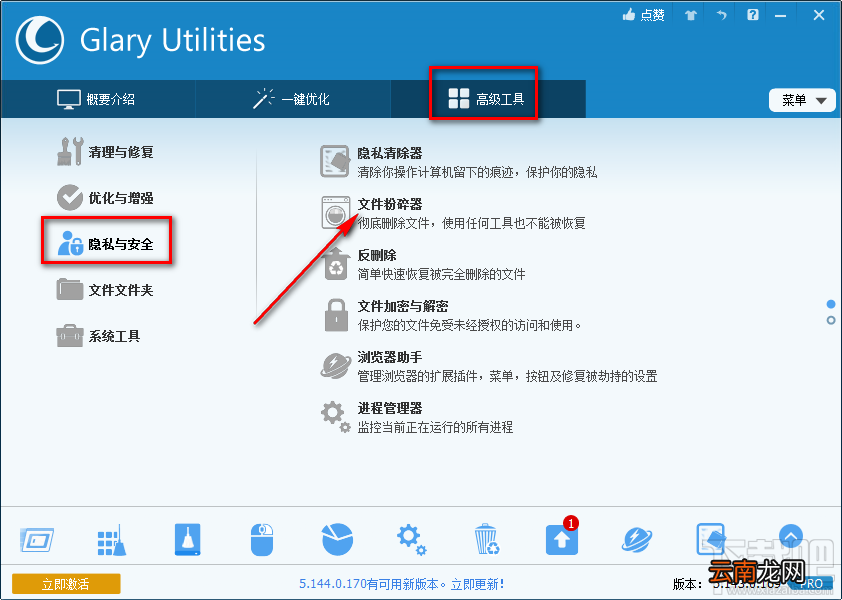Click the 点赞 thumbs-up like button
The image size is (842, 600).
click(x=644, y=15)
